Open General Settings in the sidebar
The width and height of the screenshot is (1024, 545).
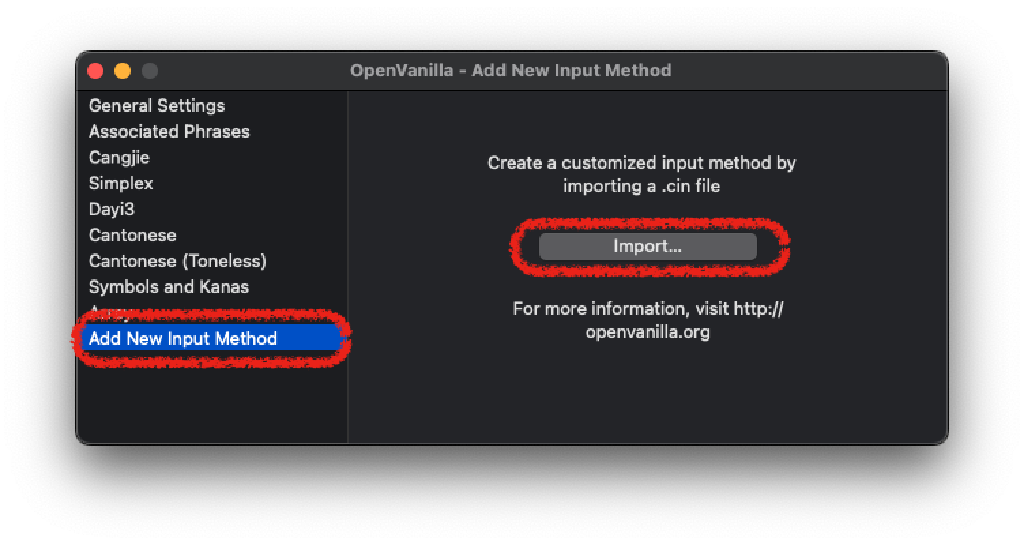pos(157,106)
